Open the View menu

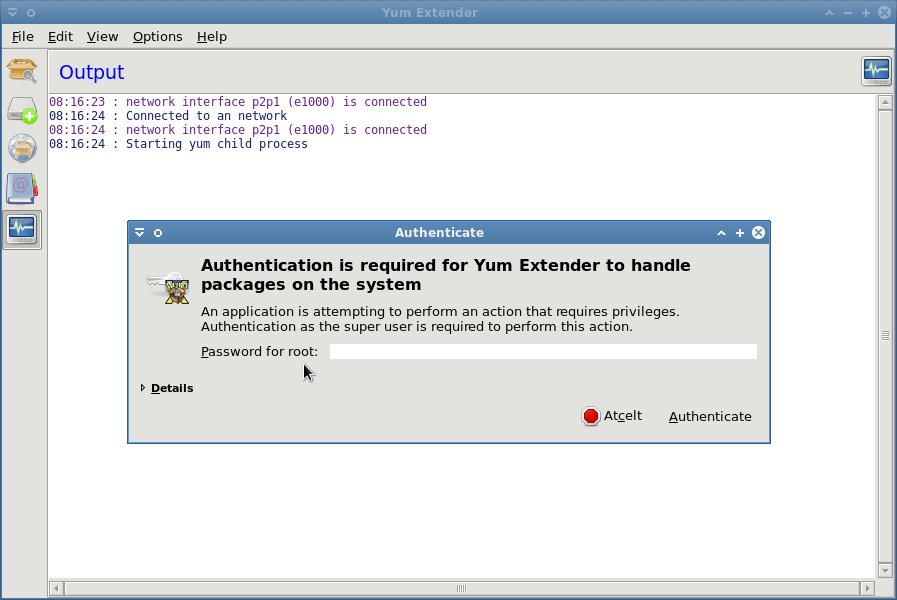tap(102, 37)
